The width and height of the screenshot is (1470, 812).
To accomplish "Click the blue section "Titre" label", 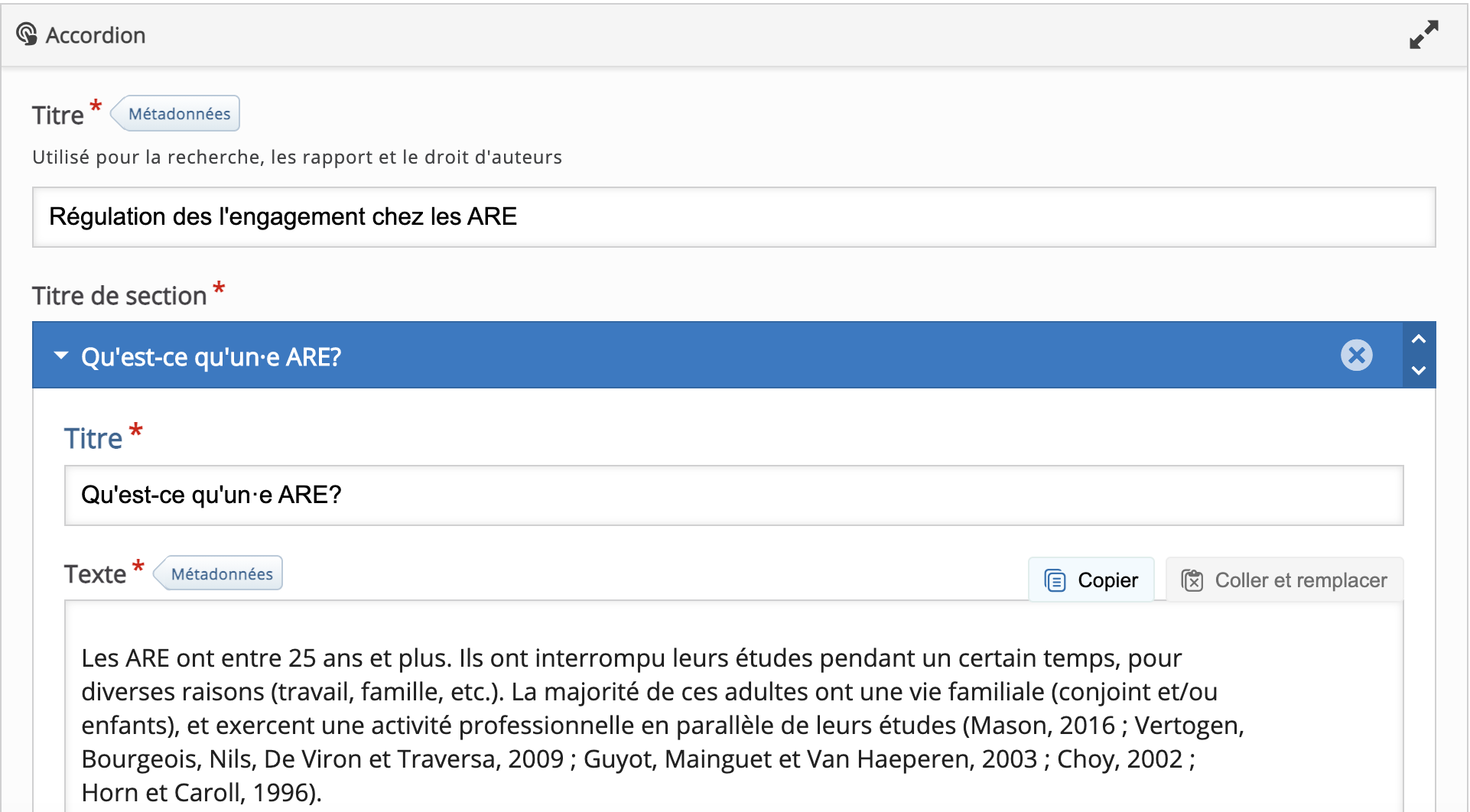I will (93, 439).
